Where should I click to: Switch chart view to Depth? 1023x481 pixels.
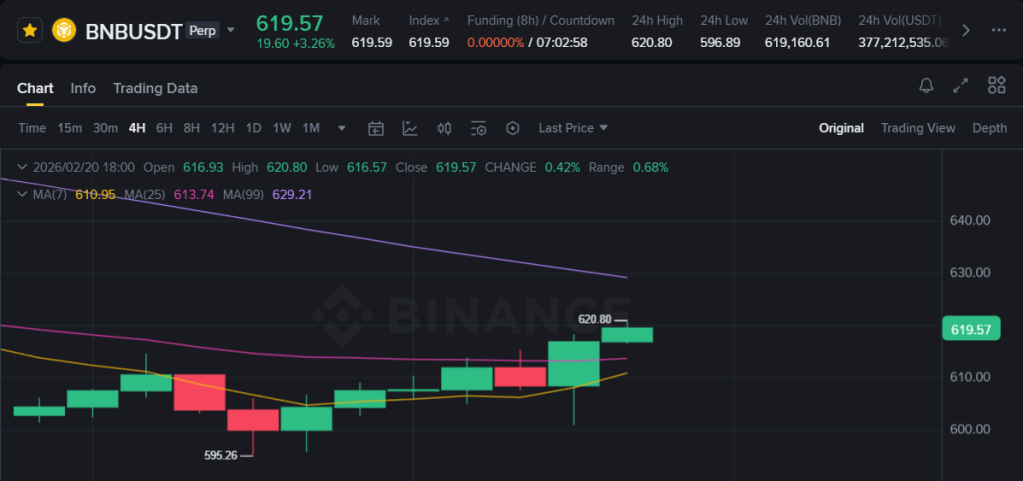tap(989, 128)
